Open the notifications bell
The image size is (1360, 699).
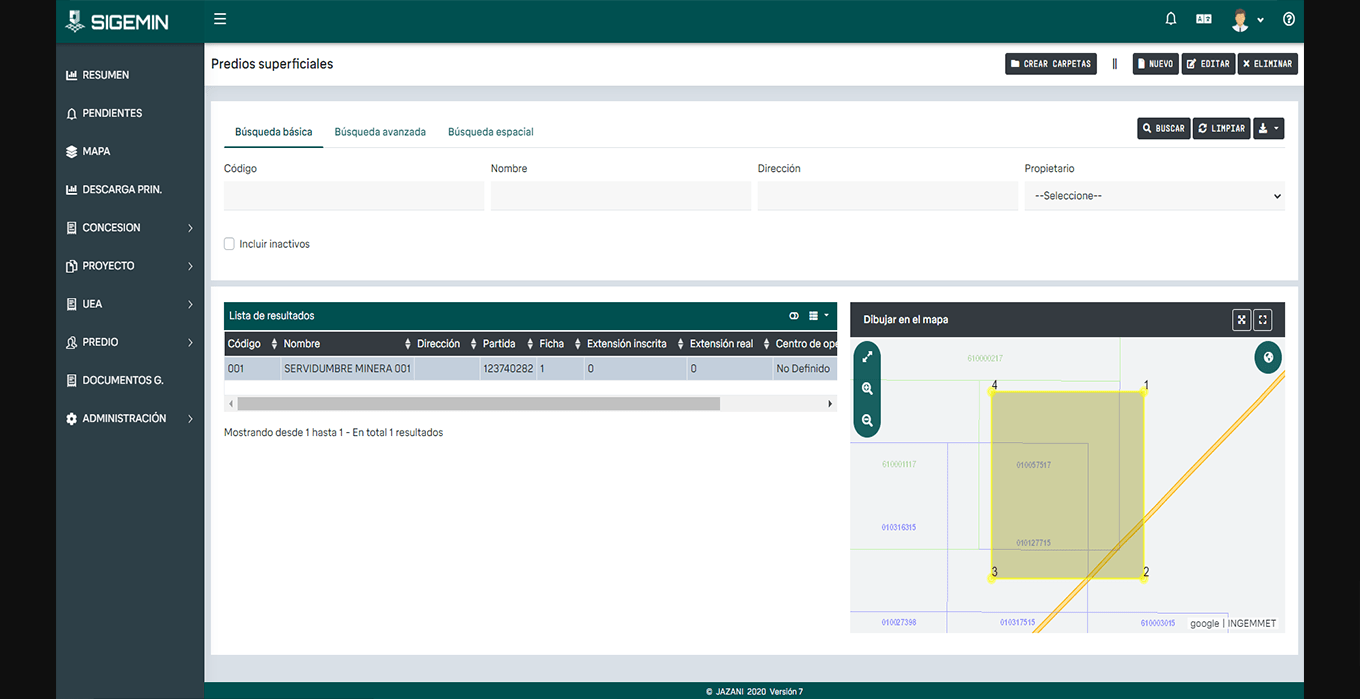(x=1172, y=19)
